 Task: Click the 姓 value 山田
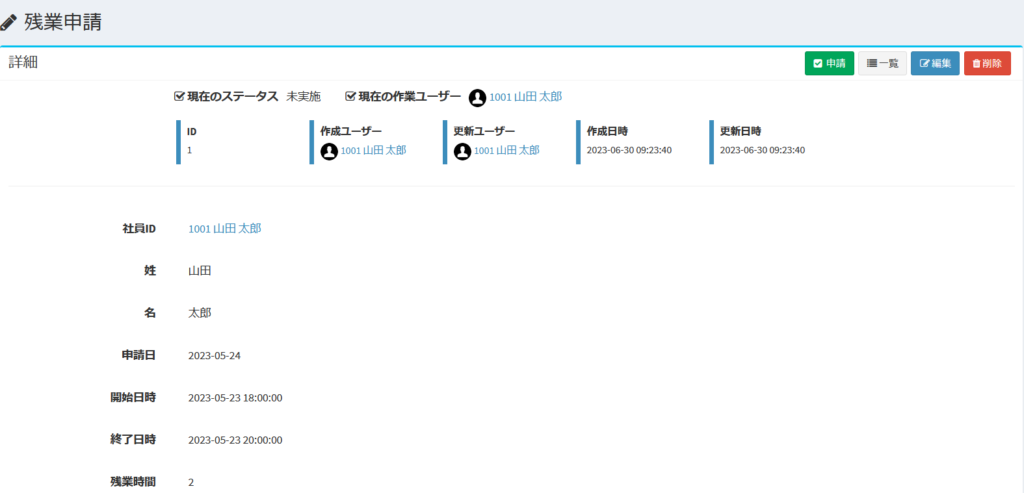point(200,271)
